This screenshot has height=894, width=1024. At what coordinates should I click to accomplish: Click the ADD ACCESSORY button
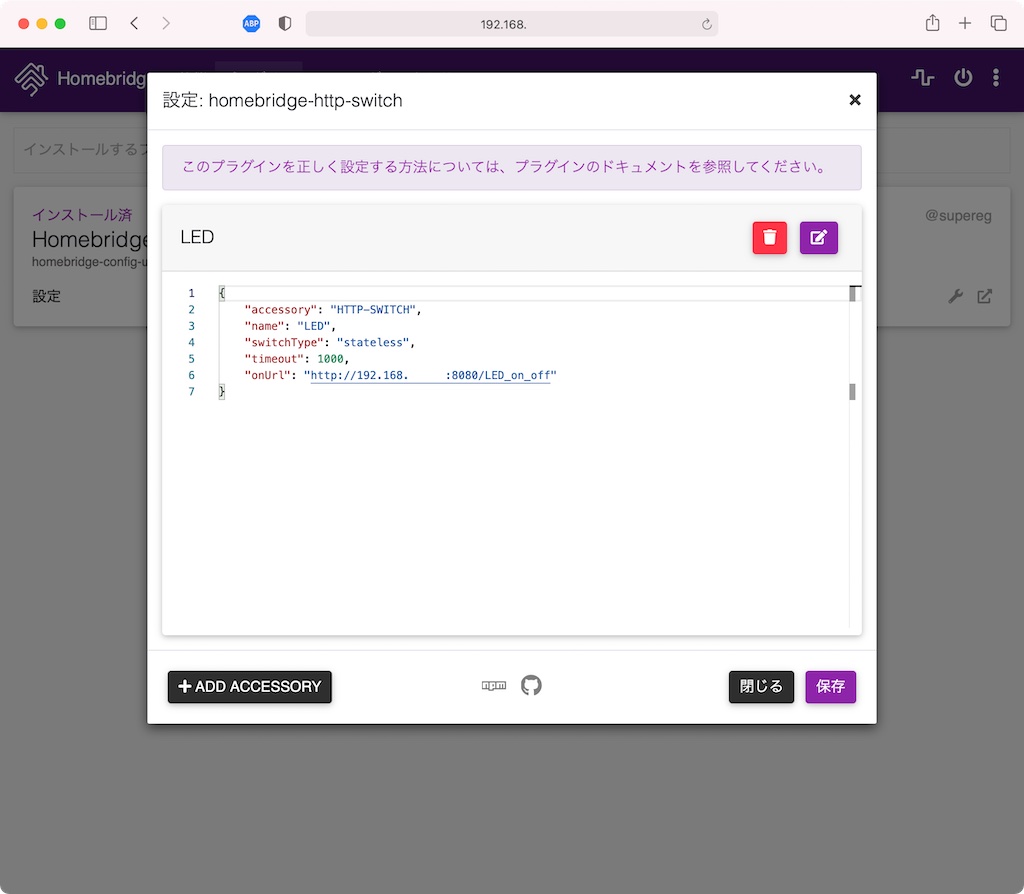coord(249,687)
